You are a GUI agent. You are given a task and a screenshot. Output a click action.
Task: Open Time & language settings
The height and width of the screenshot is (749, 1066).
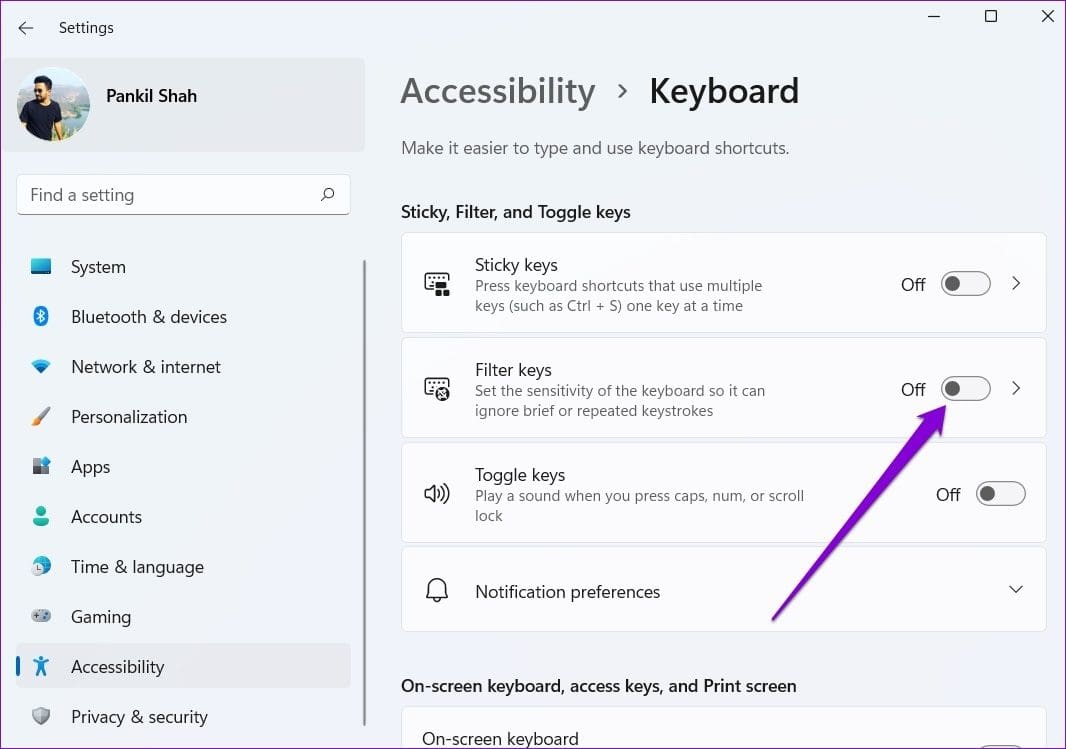[137, 567]
